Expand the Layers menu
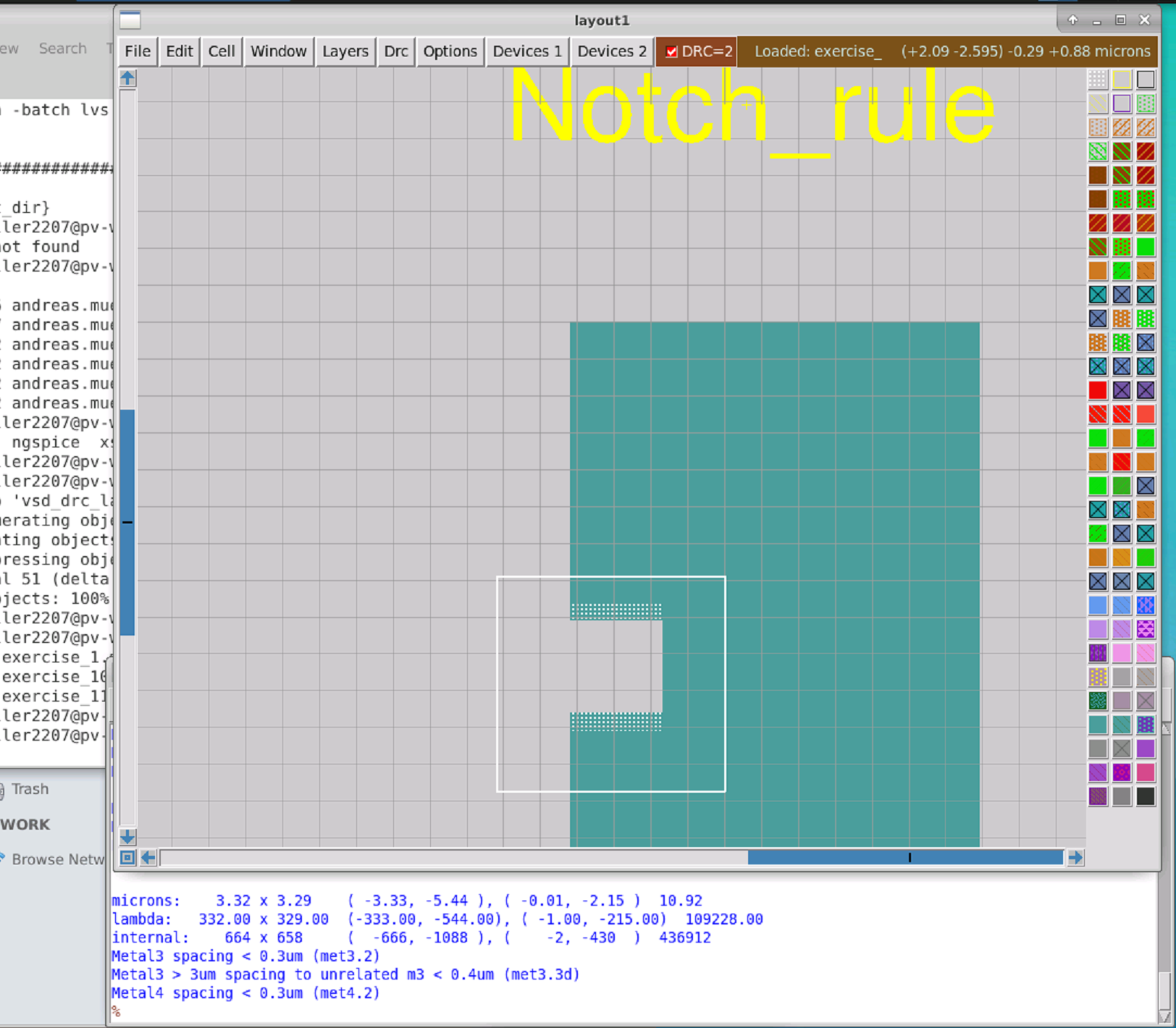1176x1028 pixels. click(345, 51)
